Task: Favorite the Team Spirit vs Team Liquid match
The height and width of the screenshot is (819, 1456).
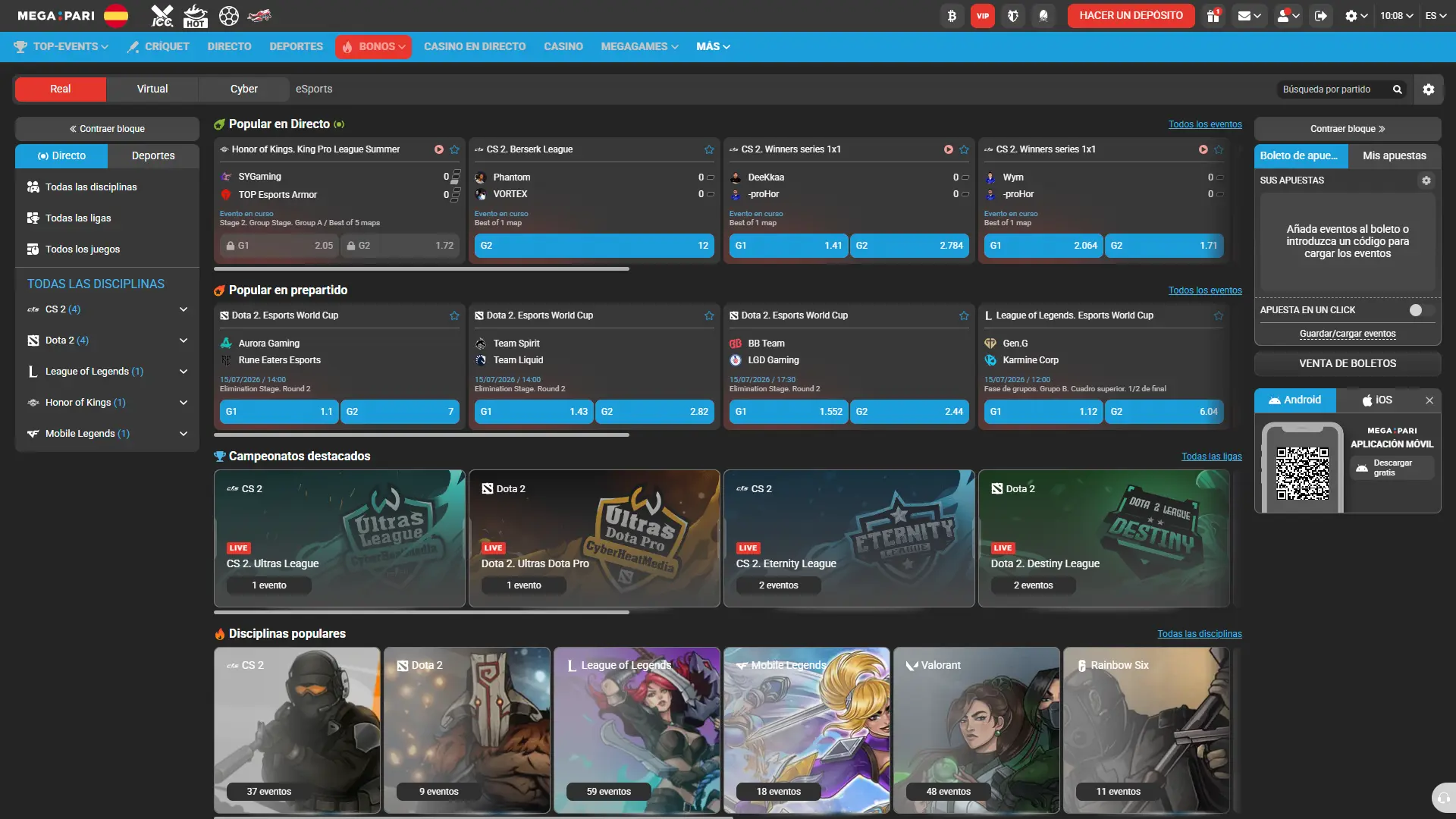Action: [x=709, y=315]
